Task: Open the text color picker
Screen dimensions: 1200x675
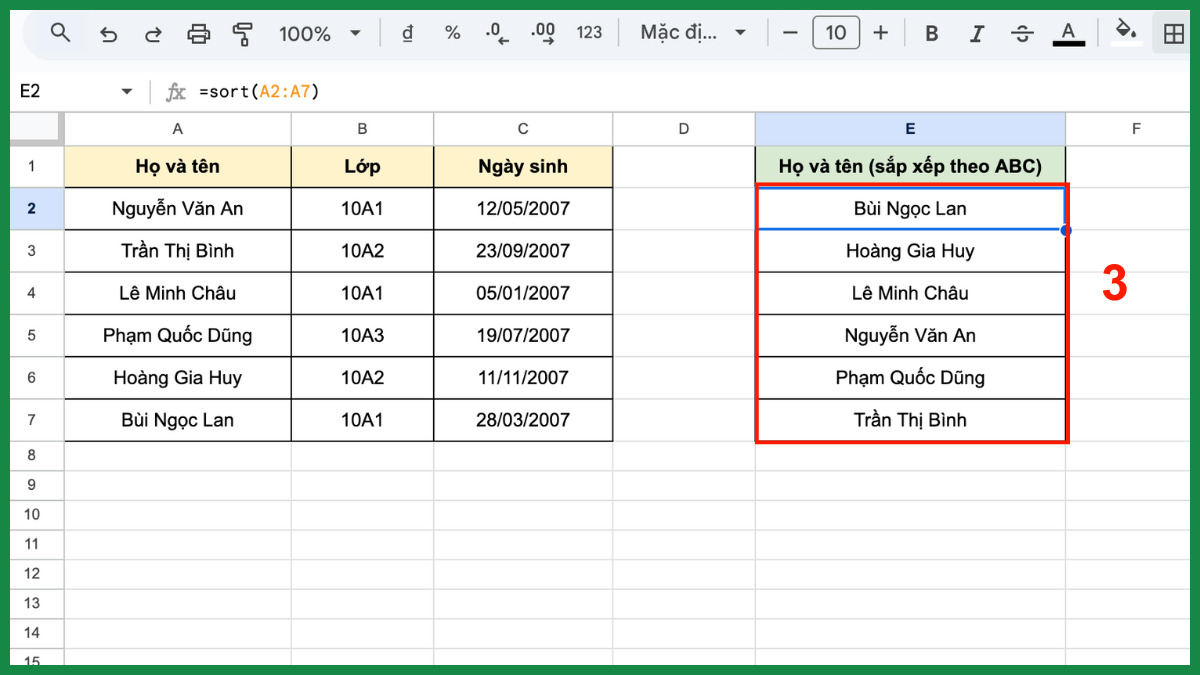Action: 1068,34
